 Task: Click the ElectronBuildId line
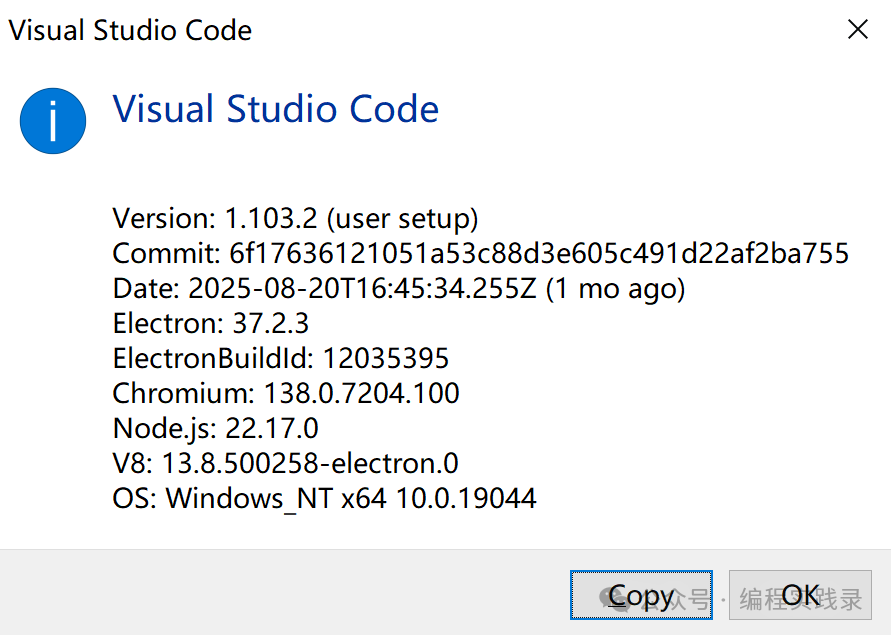coord(280,358)
